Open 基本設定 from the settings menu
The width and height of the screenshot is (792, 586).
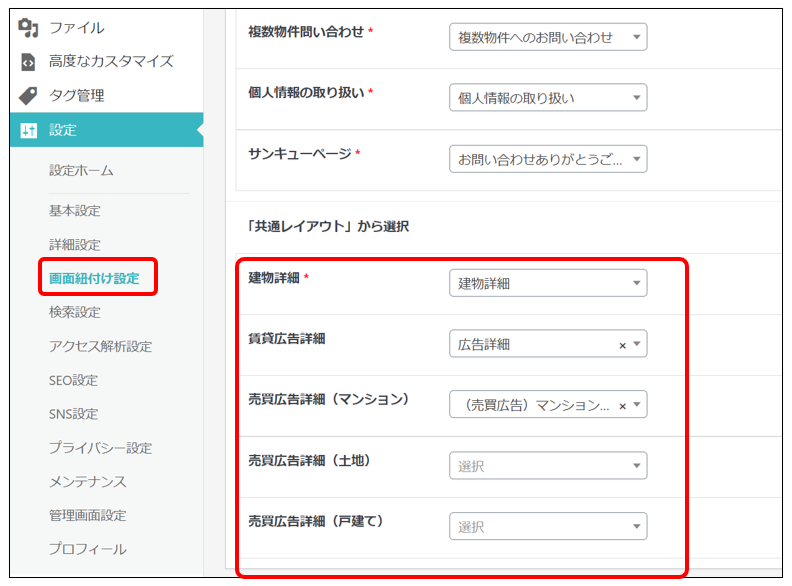point(75,211)
